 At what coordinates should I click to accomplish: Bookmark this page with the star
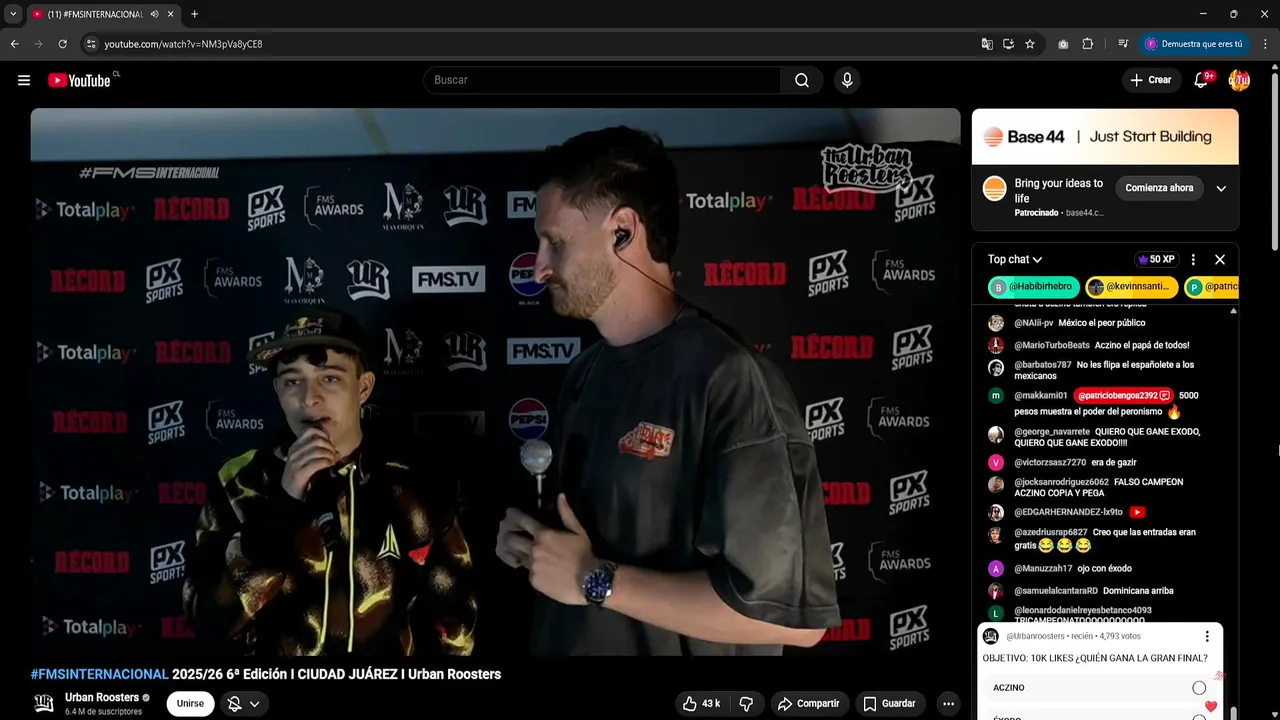click(x=1030, y=44)
